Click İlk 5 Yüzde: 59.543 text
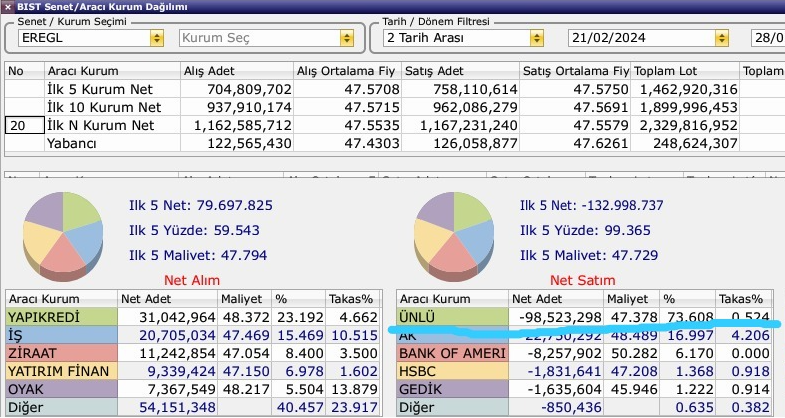Screen dimensions: 785x418 [194, 230]
